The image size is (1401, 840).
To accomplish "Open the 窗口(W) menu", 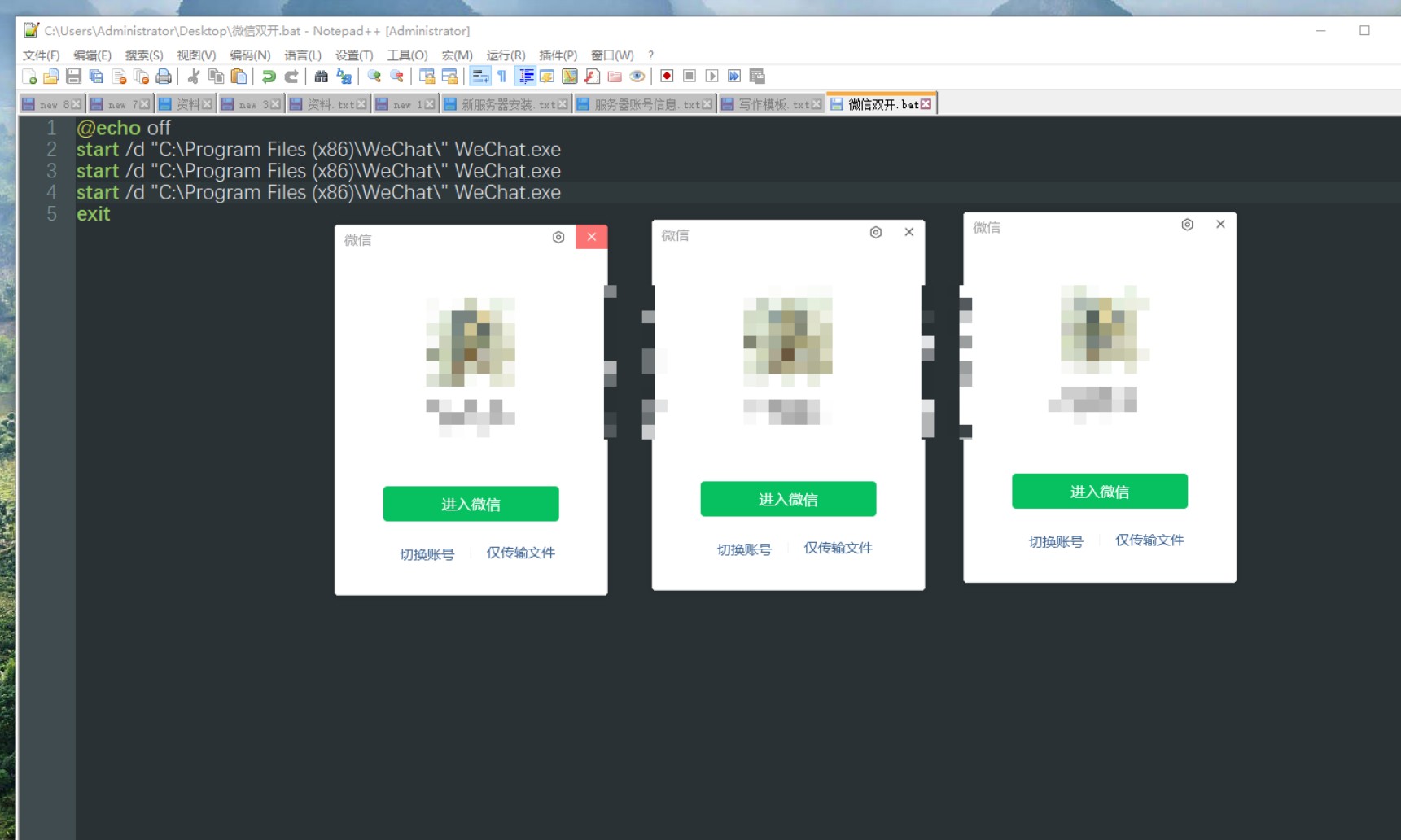I will tap(612, 55).
